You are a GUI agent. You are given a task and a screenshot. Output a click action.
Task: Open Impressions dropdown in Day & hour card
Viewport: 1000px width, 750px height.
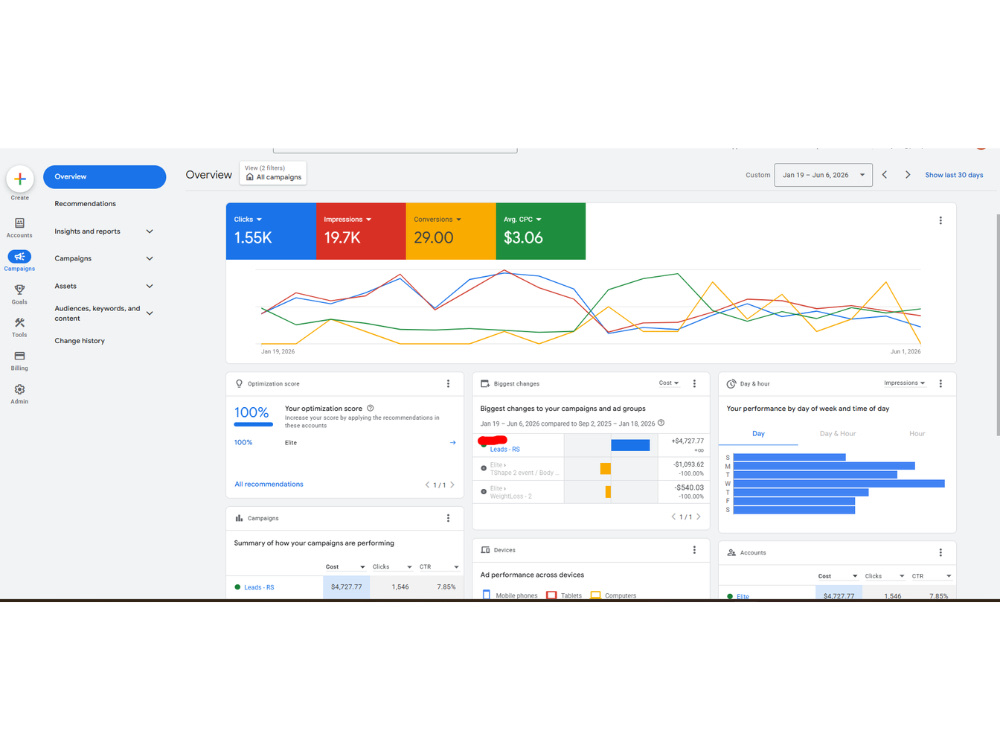(x=904, y=383)
